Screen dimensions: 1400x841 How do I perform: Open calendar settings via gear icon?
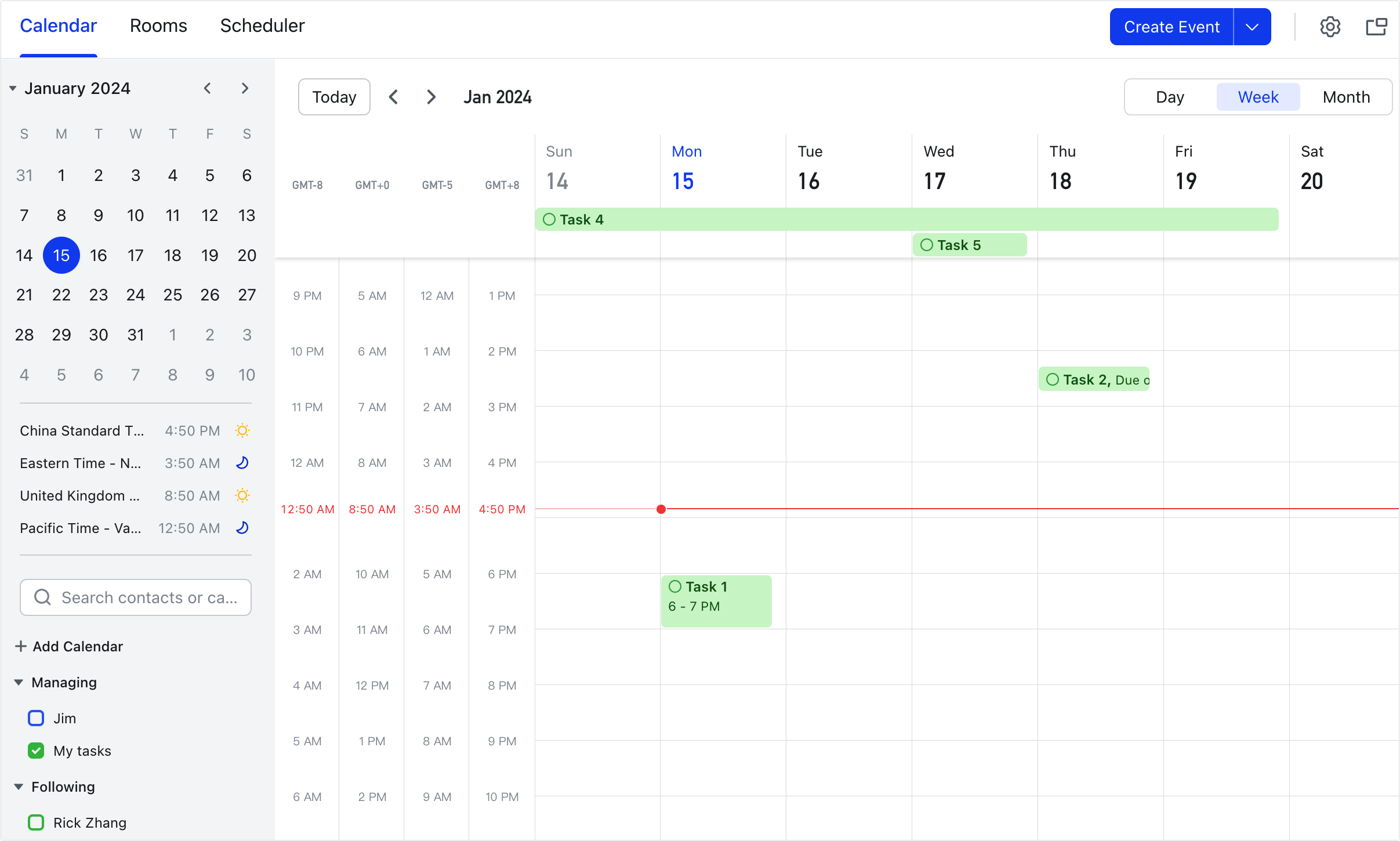(1330, 27)
